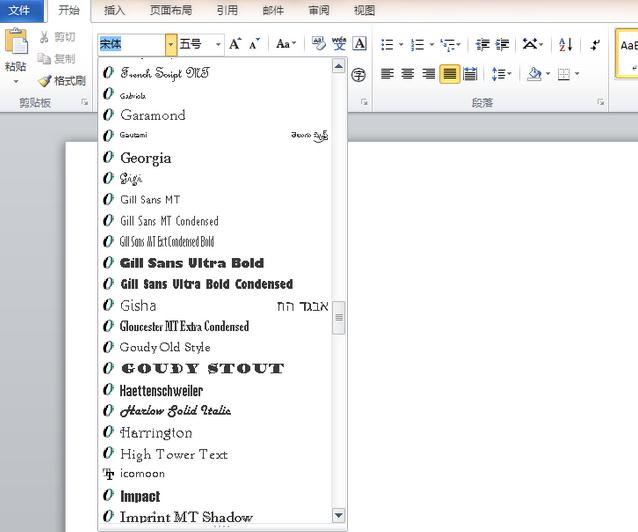Choose the icomoon font

click(x=215, y=474)
